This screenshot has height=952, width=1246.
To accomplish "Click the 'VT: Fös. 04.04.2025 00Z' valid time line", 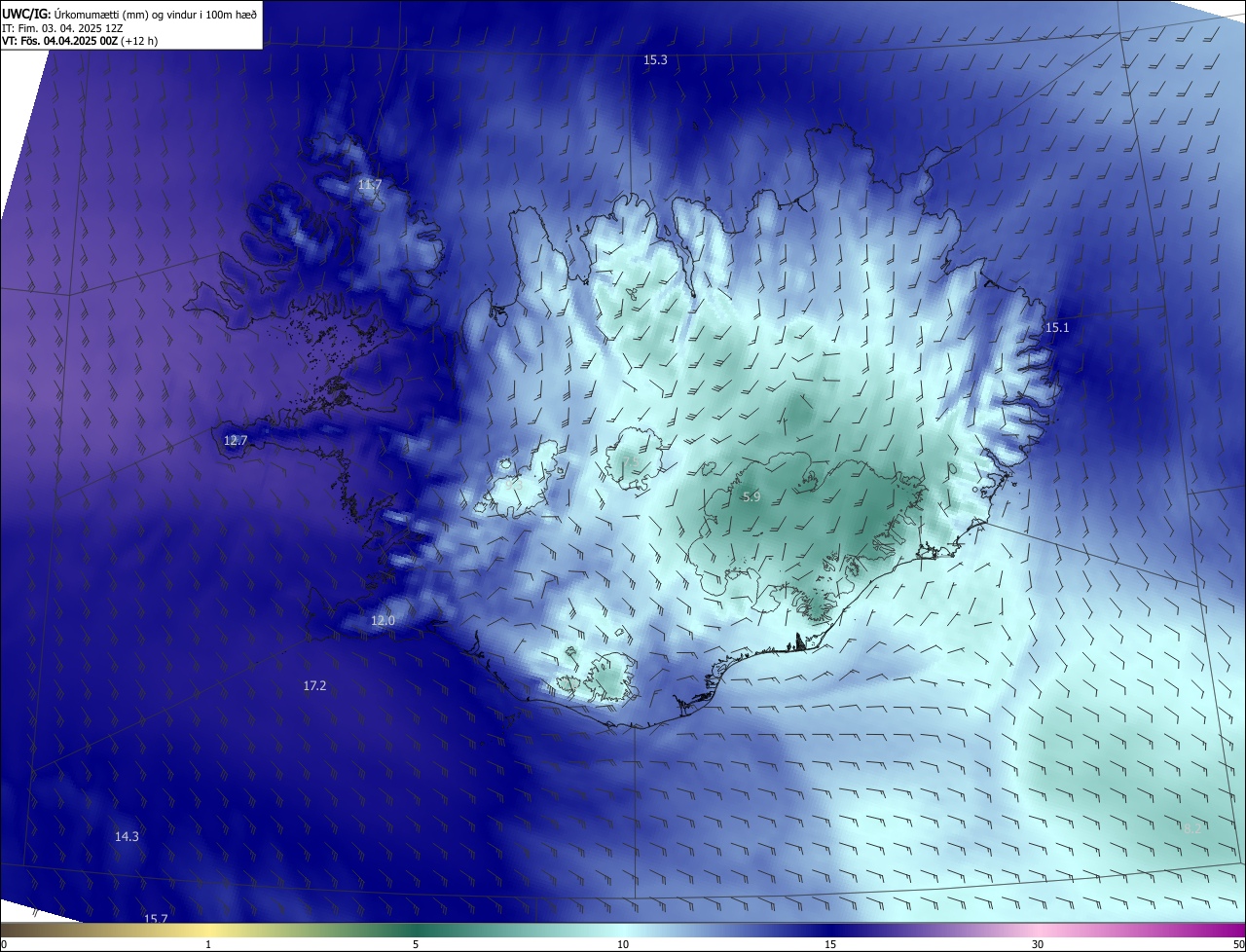I will click(x=80, y=41).
